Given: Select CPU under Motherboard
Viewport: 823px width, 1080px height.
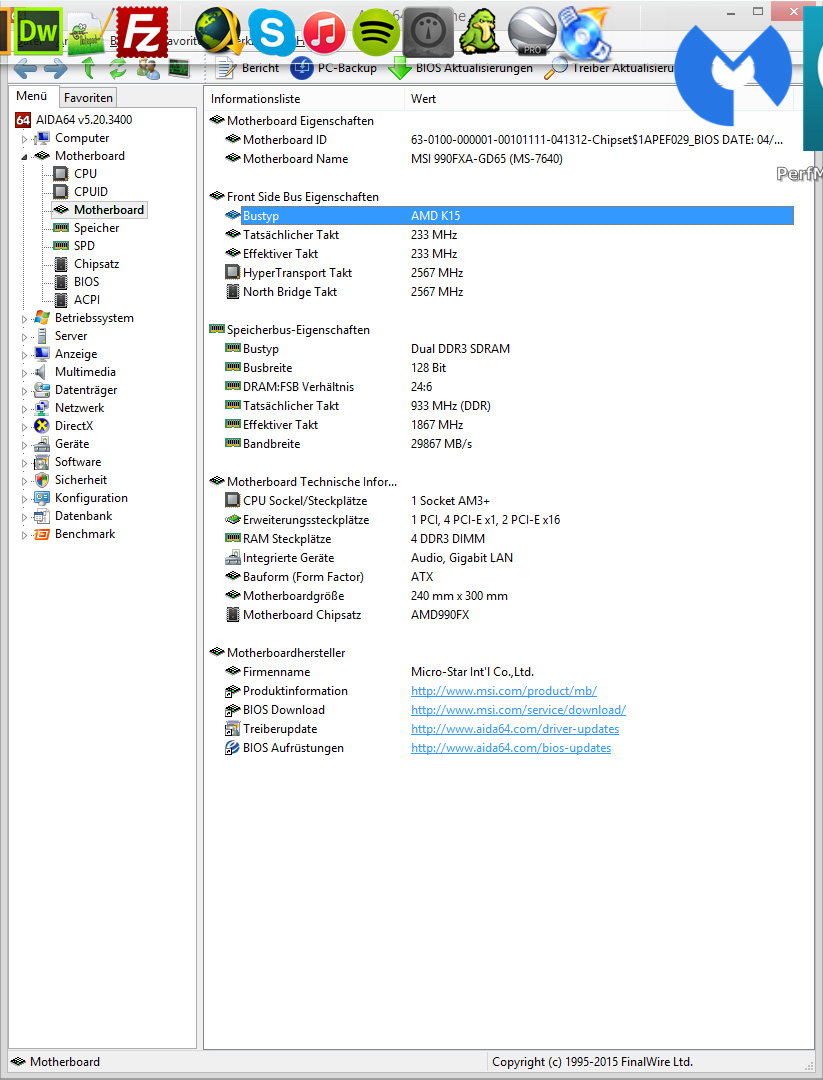Looking at the screenshot, I should coord(85,174).
